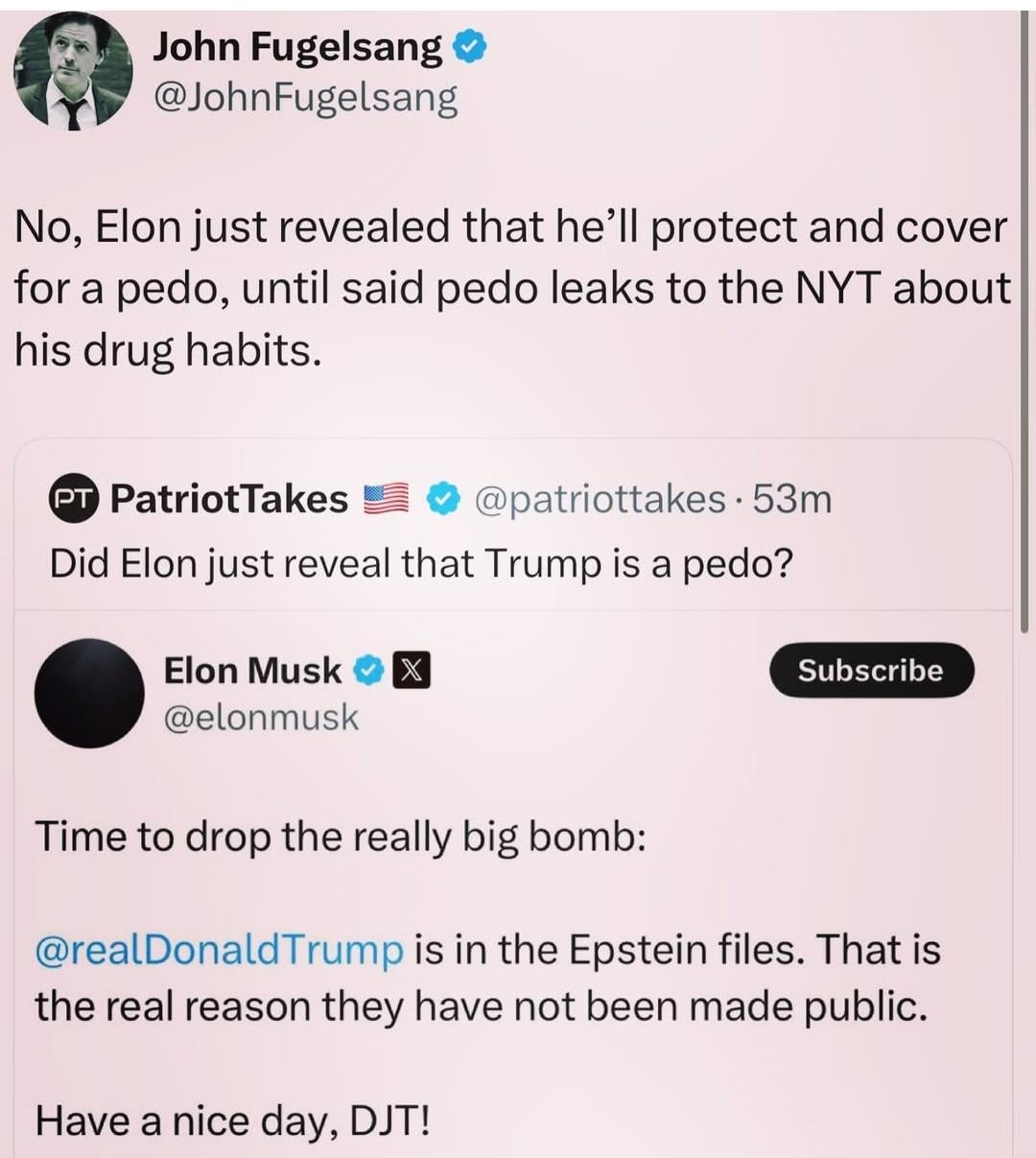Click the US flag emoji beside PatriotTakes
Viewport: 1036px width, 1158px height.
coord(385,499)
